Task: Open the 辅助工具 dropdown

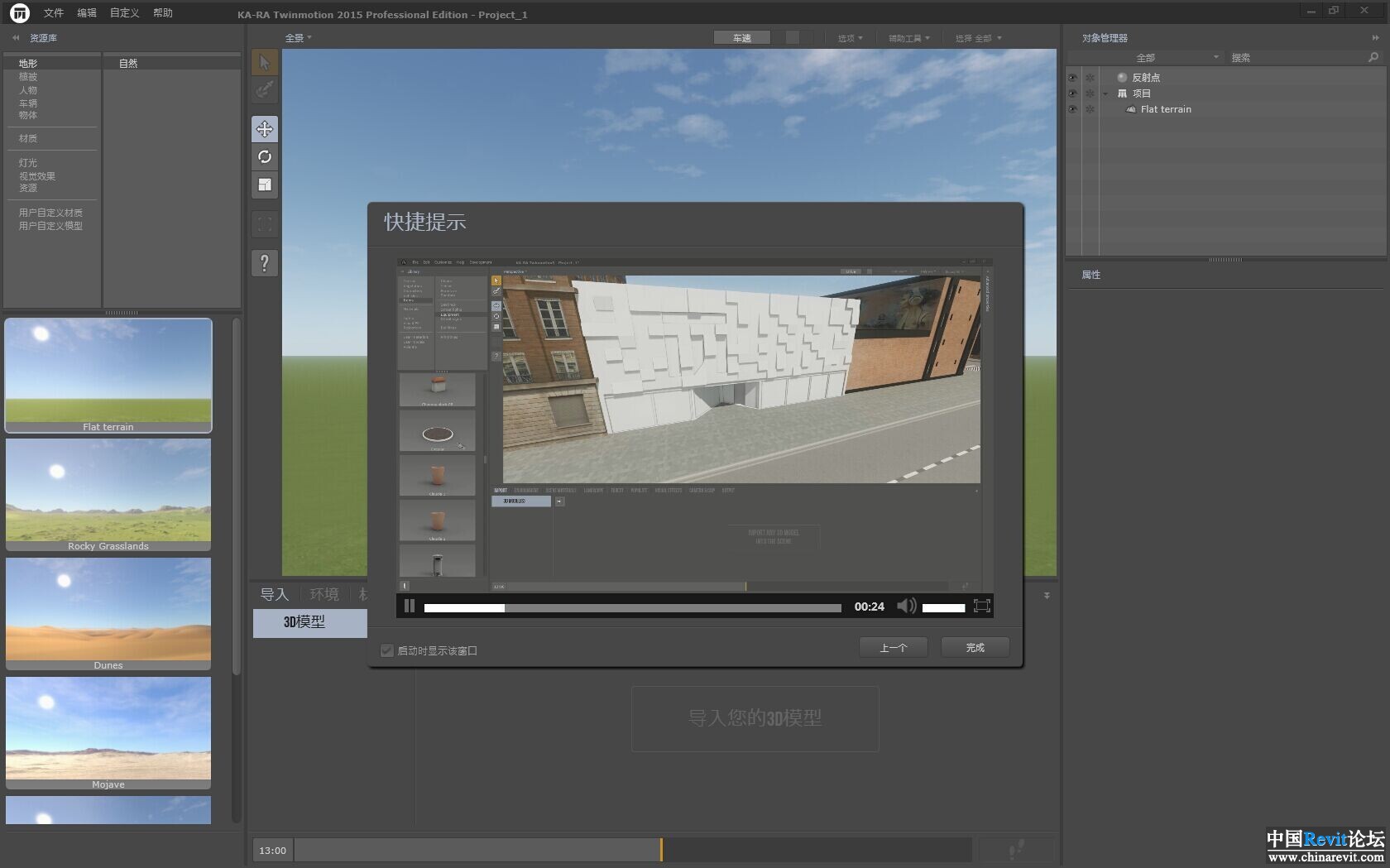Action: pos(909,38)
